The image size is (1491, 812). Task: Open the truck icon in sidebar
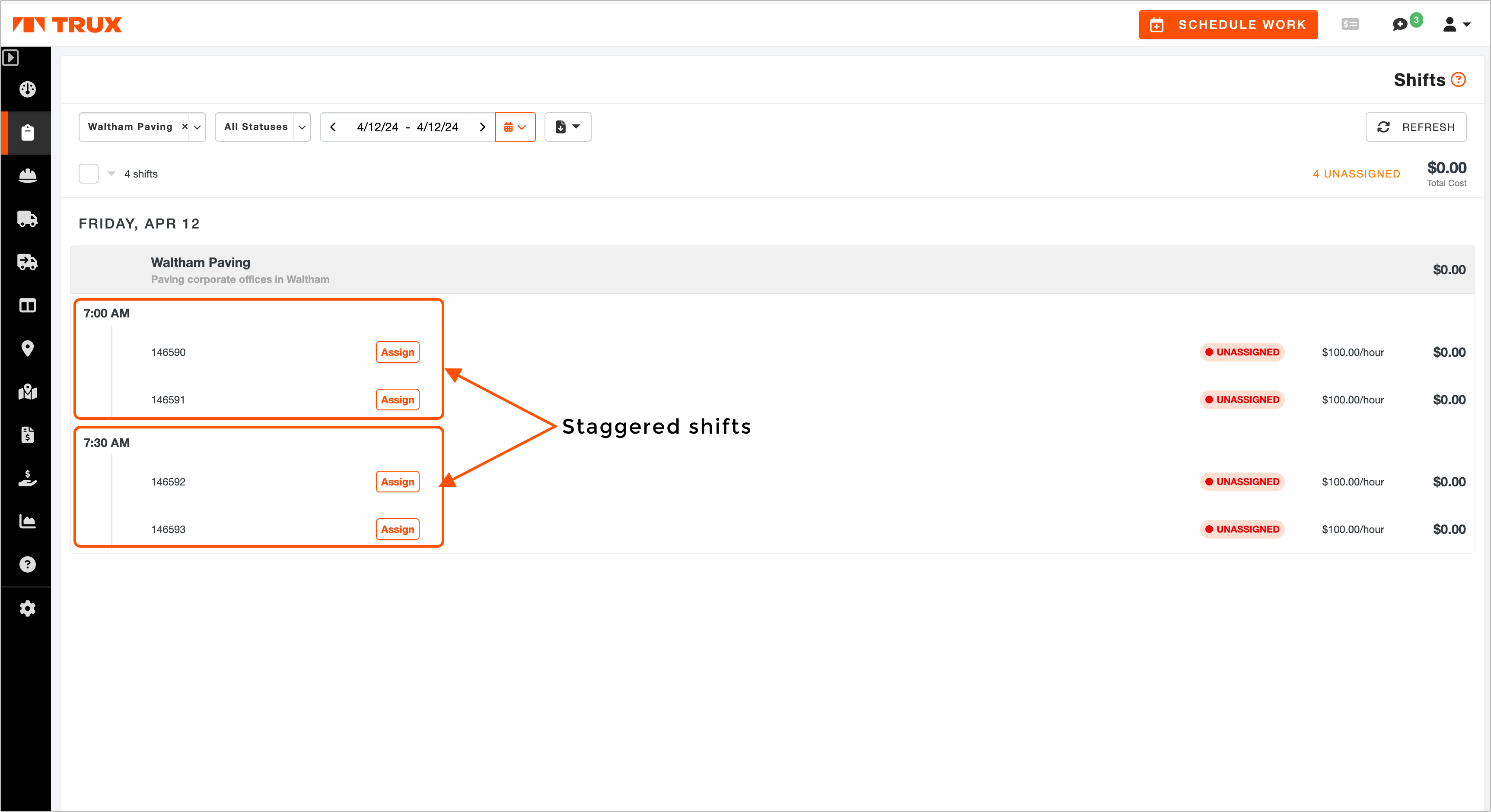coord(27,219)
